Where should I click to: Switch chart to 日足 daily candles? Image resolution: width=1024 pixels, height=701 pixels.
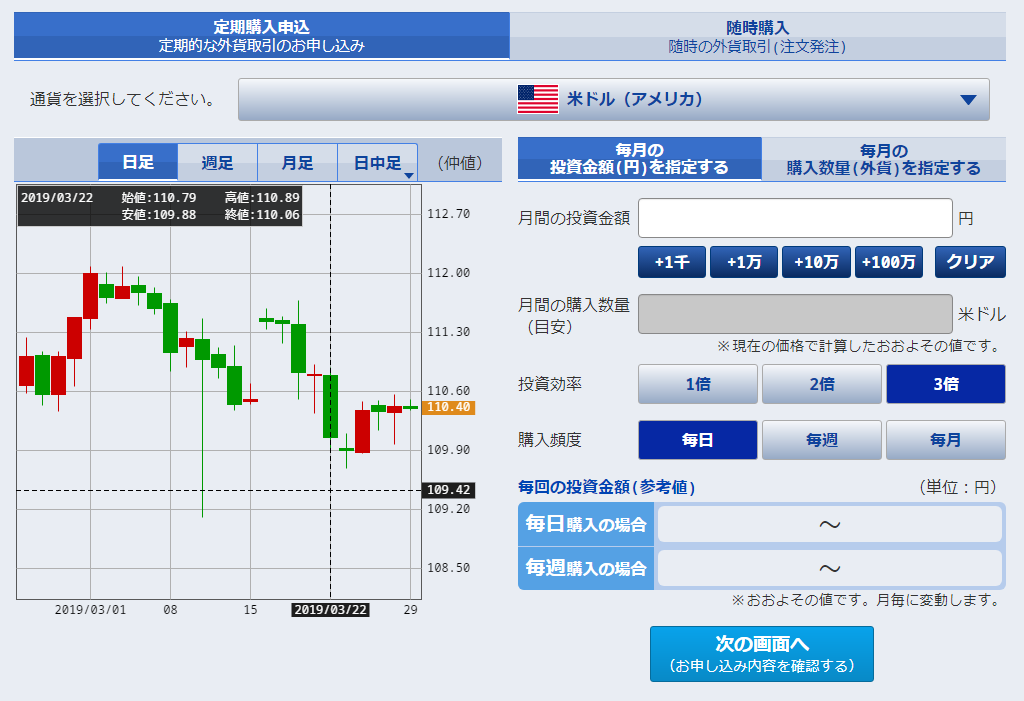point(138,162)
